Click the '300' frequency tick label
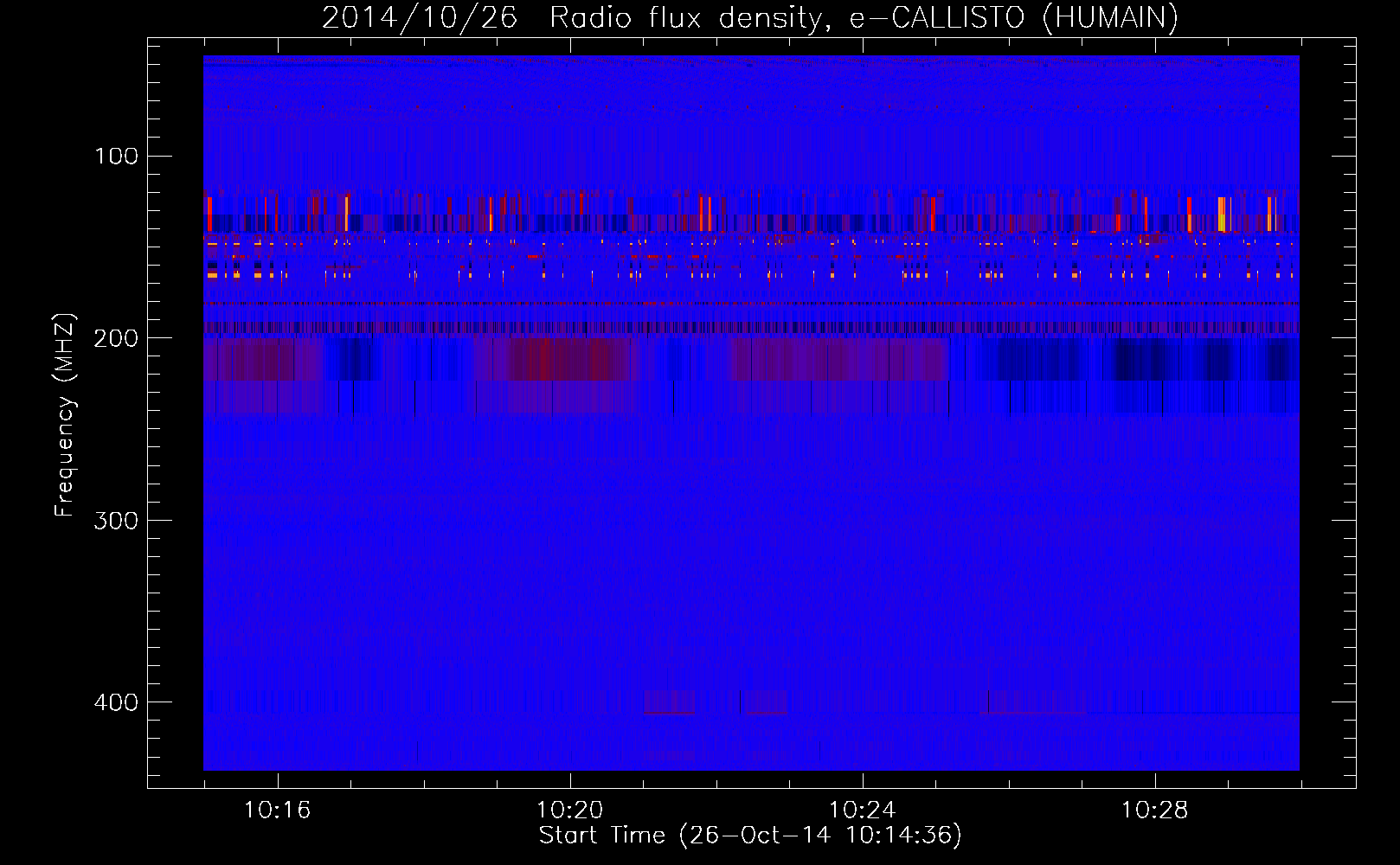Image resolution: width=1400 pixels, height=865 pixels. pos(116,521)
